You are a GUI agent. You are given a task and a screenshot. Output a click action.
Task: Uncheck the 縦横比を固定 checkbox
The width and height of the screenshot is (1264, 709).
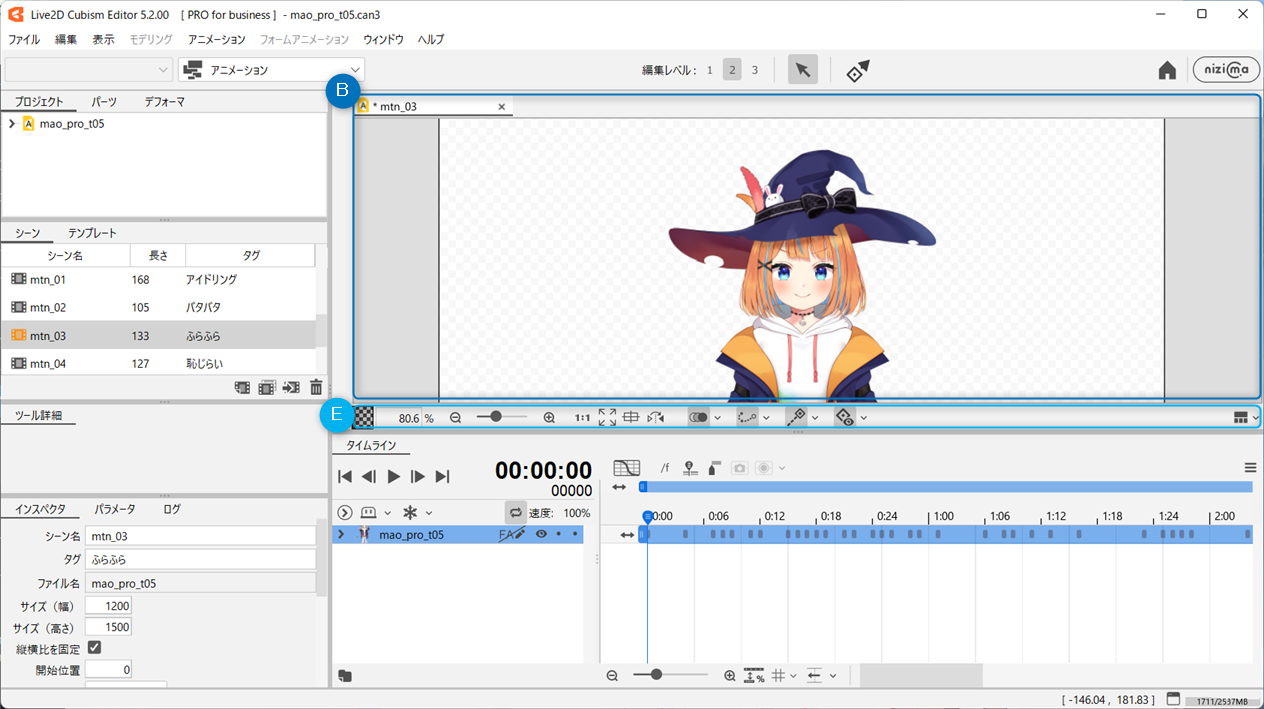pyautogui.click(x=93, y=647)
